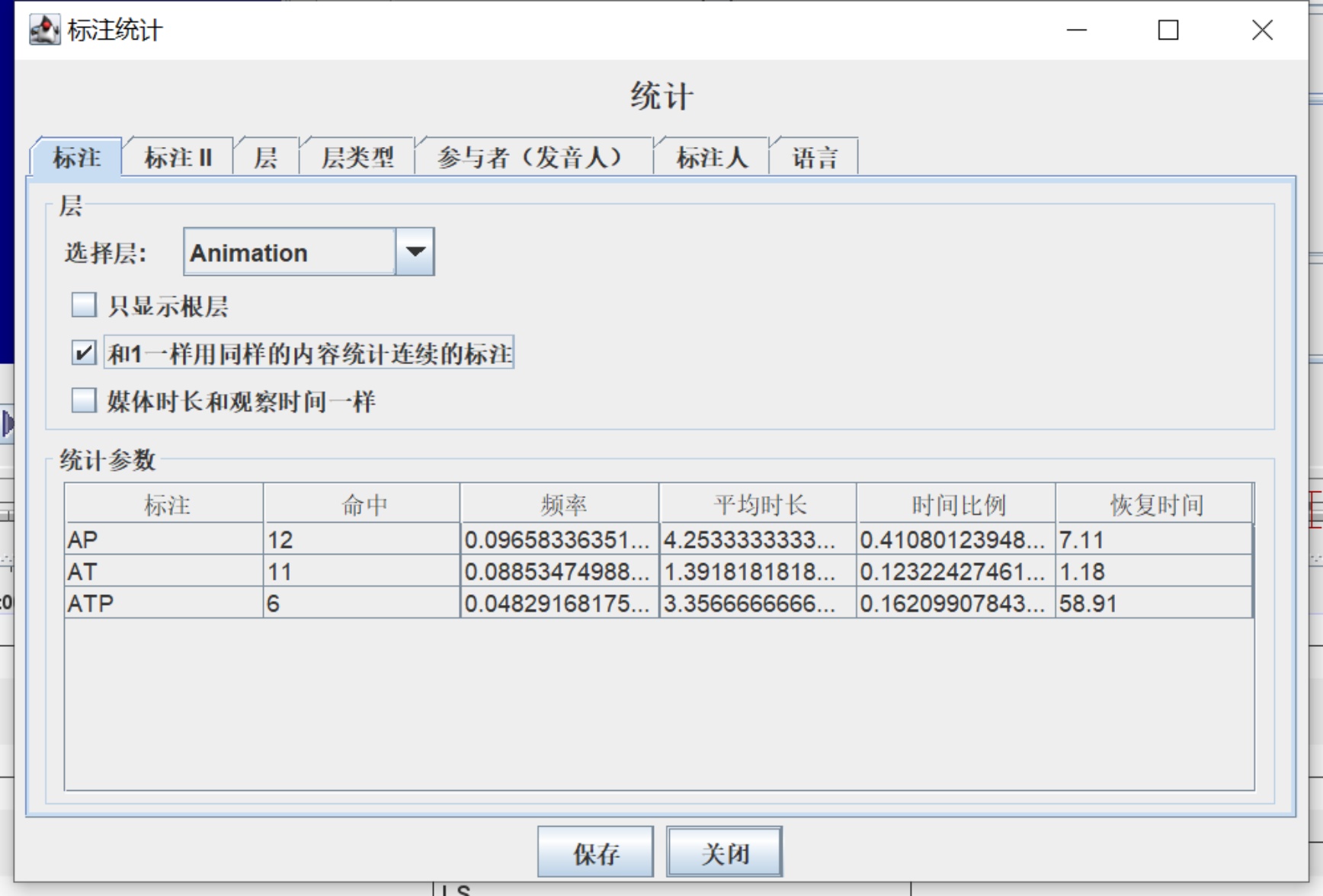
Task: Minimize the 标注统计 window
Action: click(x=1076, y=30)
